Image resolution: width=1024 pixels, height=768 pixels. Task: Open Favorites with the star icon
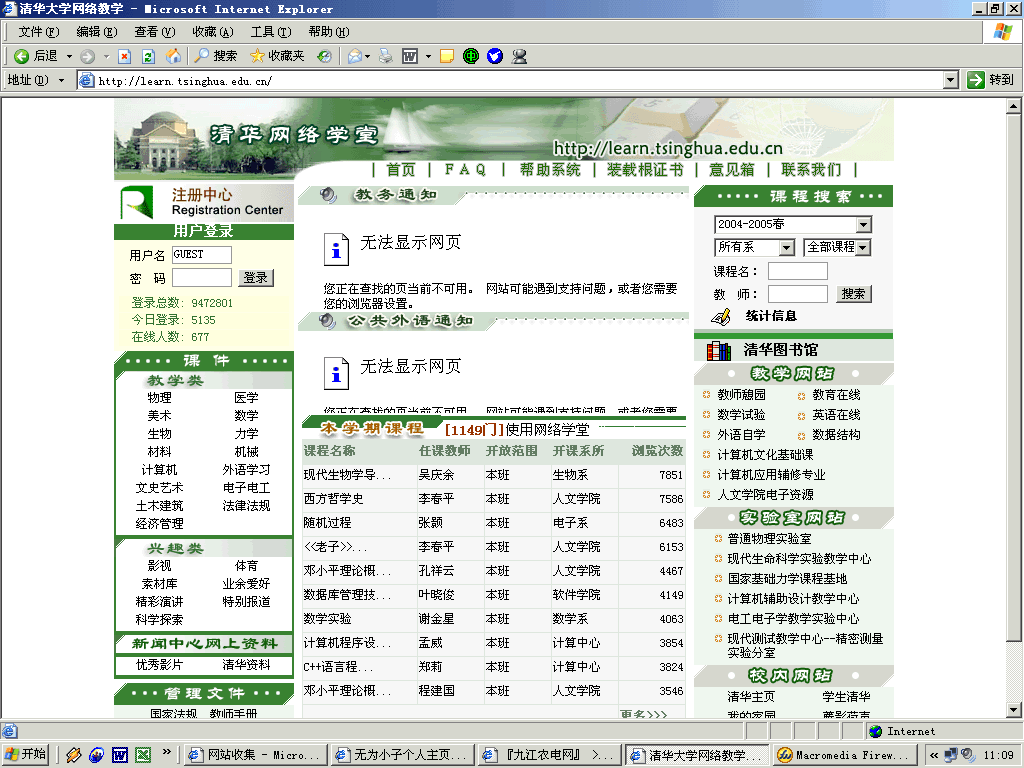point(257,56)
